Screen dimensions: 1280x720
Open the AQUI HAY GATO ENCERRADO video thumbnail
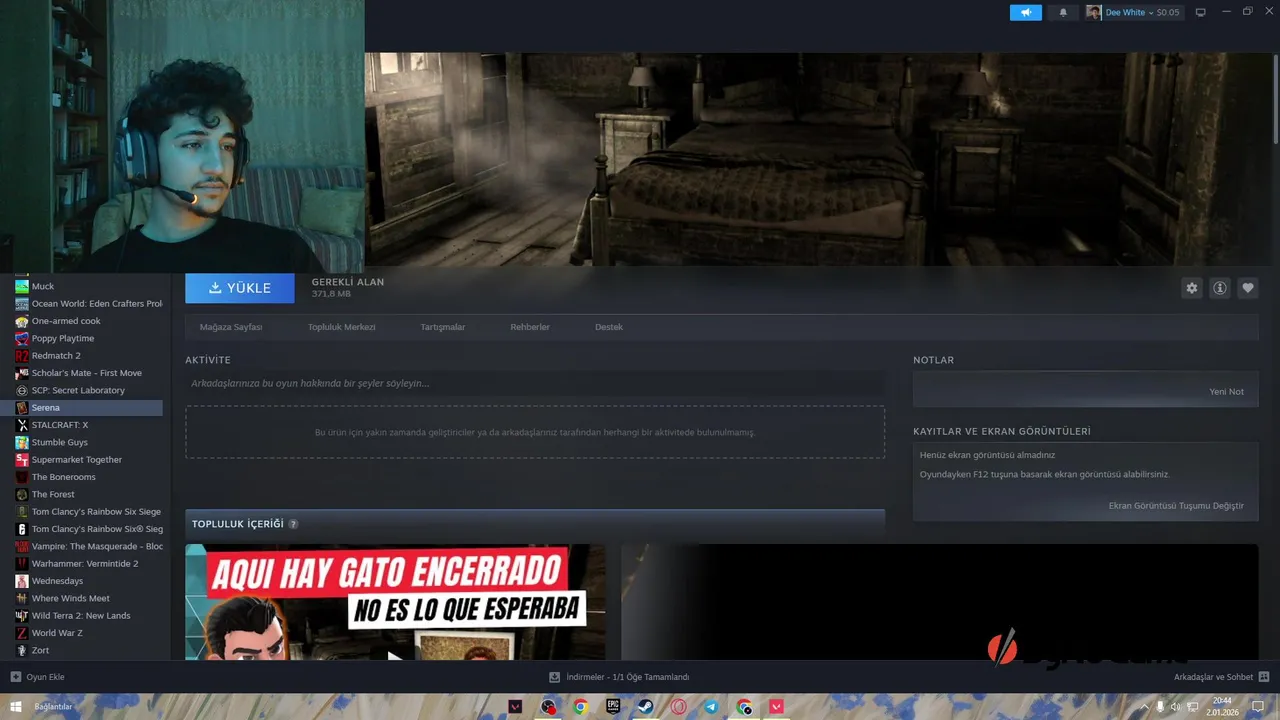click(x=395, y=602)
